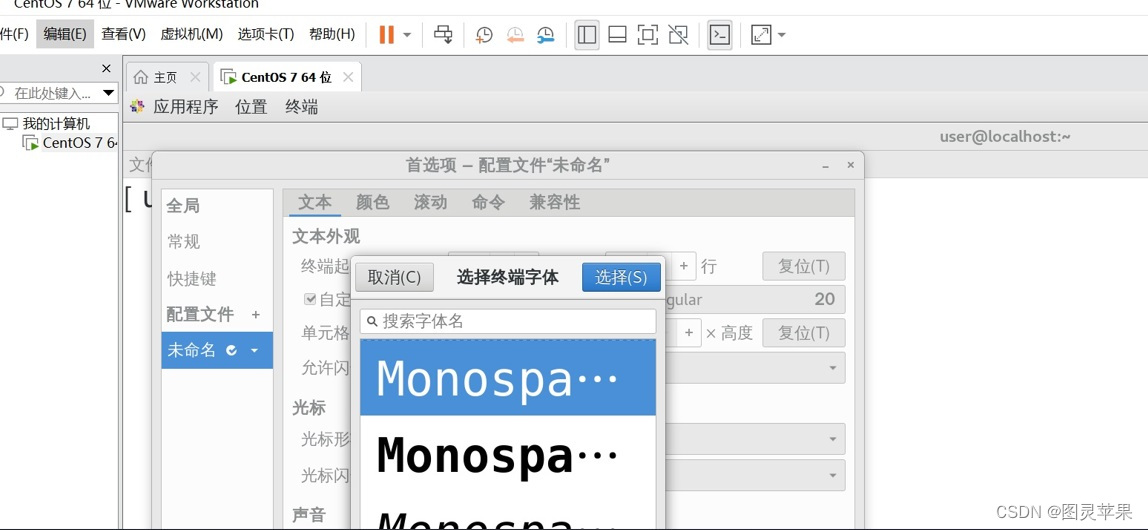This screenshot has height=530, width=1148.
Task: Click the 搜索字体名 search field
Action: pos(508,321)
